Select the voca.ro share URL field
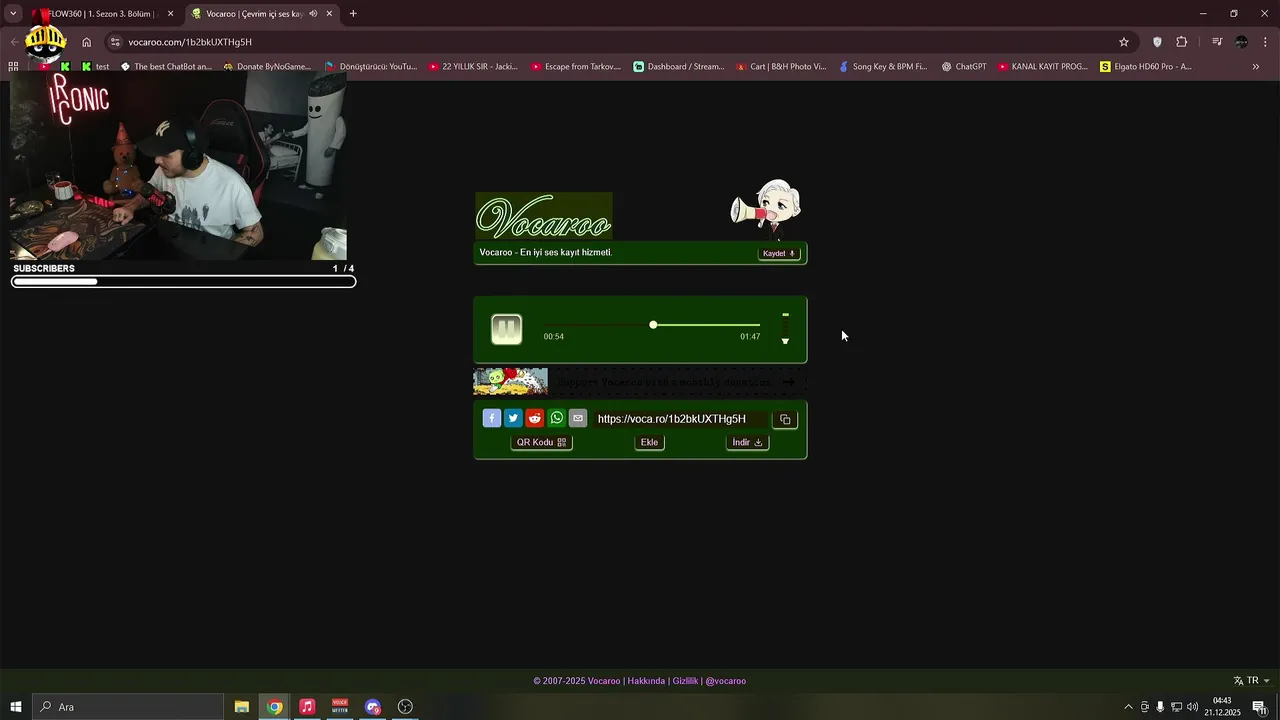1280x720 pixels. (679, 419)
